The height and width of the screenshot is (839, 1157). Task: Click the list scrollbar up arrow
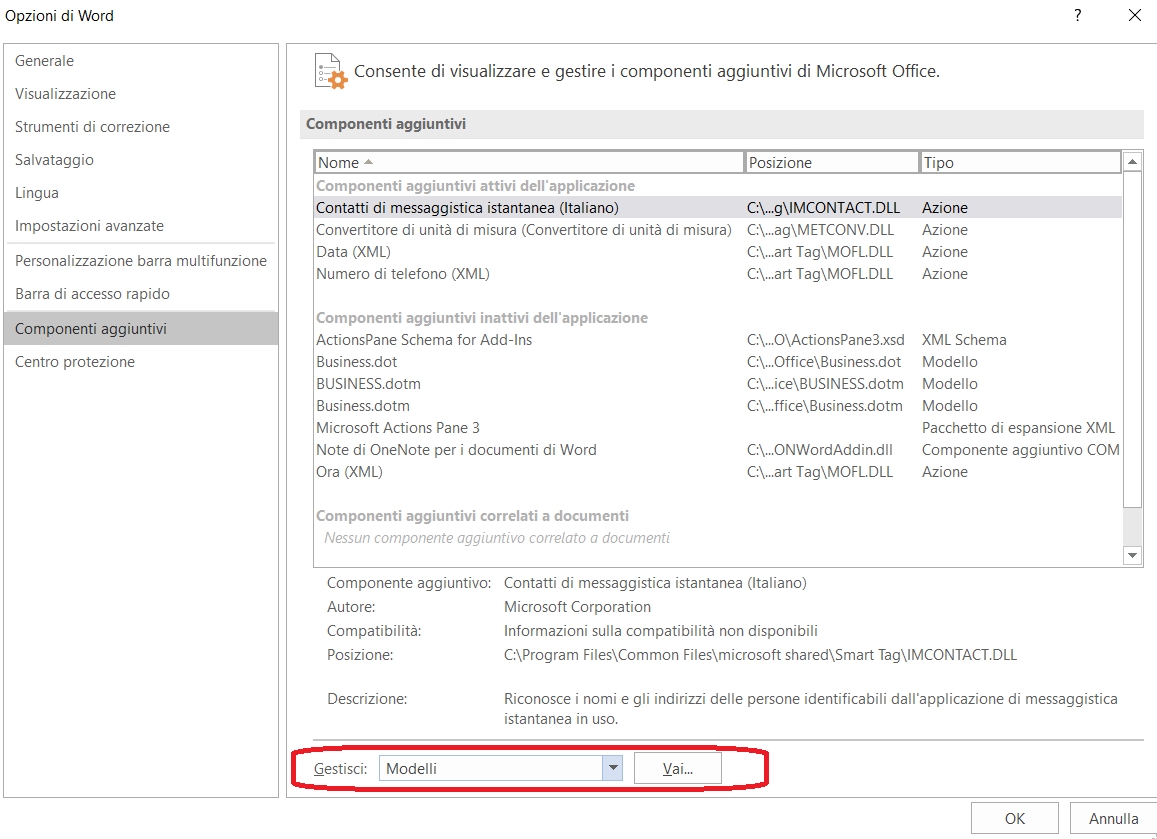(x=1132, y=162)
